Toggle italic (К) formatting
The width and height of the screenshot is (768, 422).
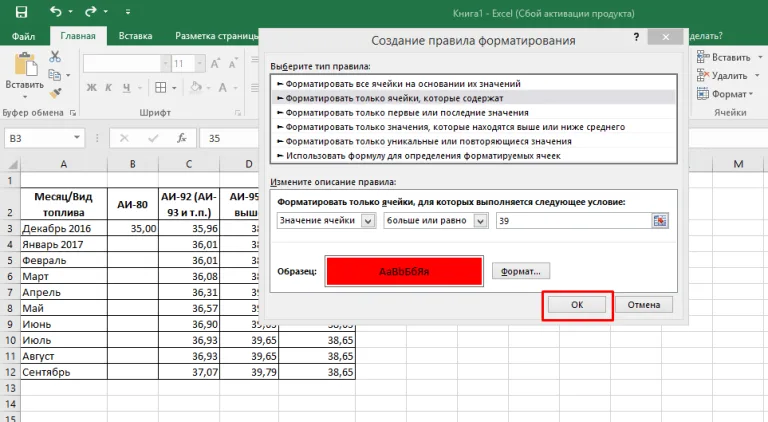coord(109,88)
